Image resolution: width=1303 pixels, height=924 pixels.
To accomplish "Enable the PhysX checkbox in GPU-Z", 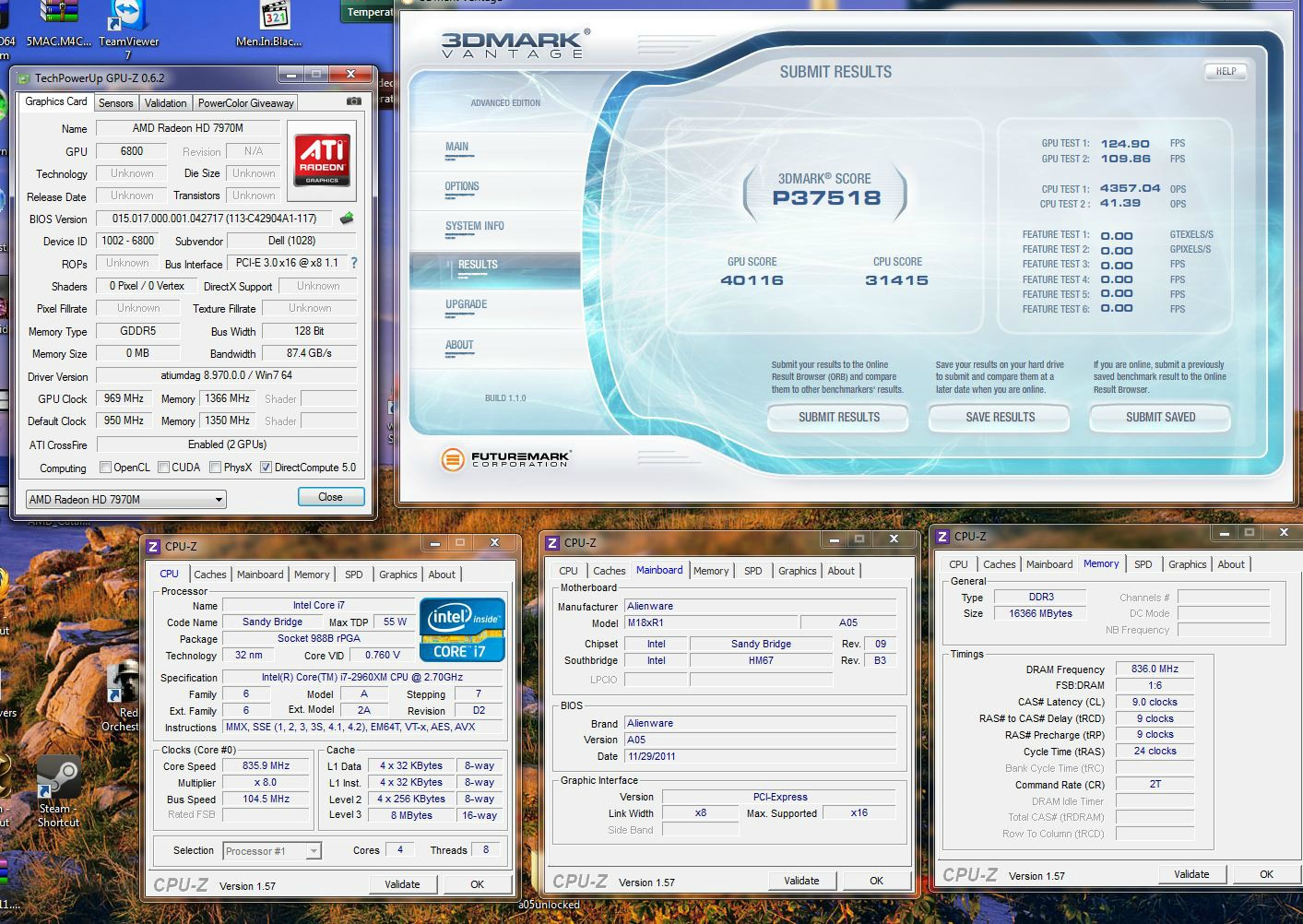I will (x=215, y=468).
